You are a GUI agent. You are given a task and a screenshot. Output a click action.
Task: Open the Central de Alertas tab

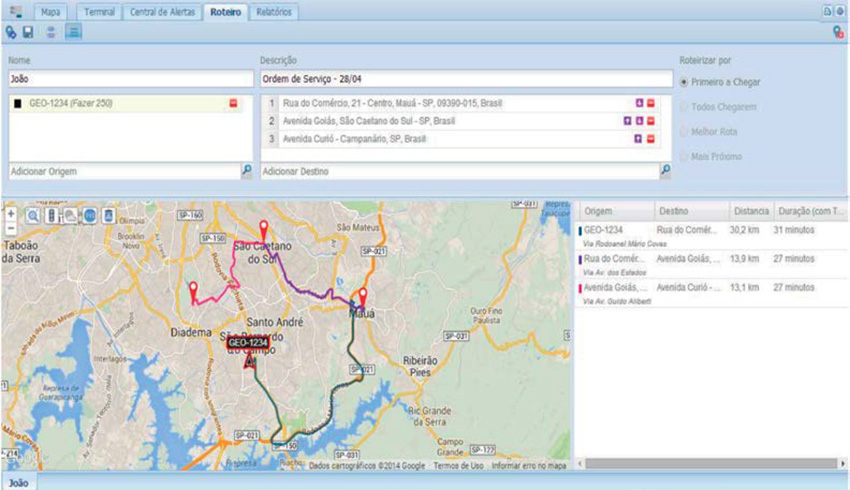(162, 12)
